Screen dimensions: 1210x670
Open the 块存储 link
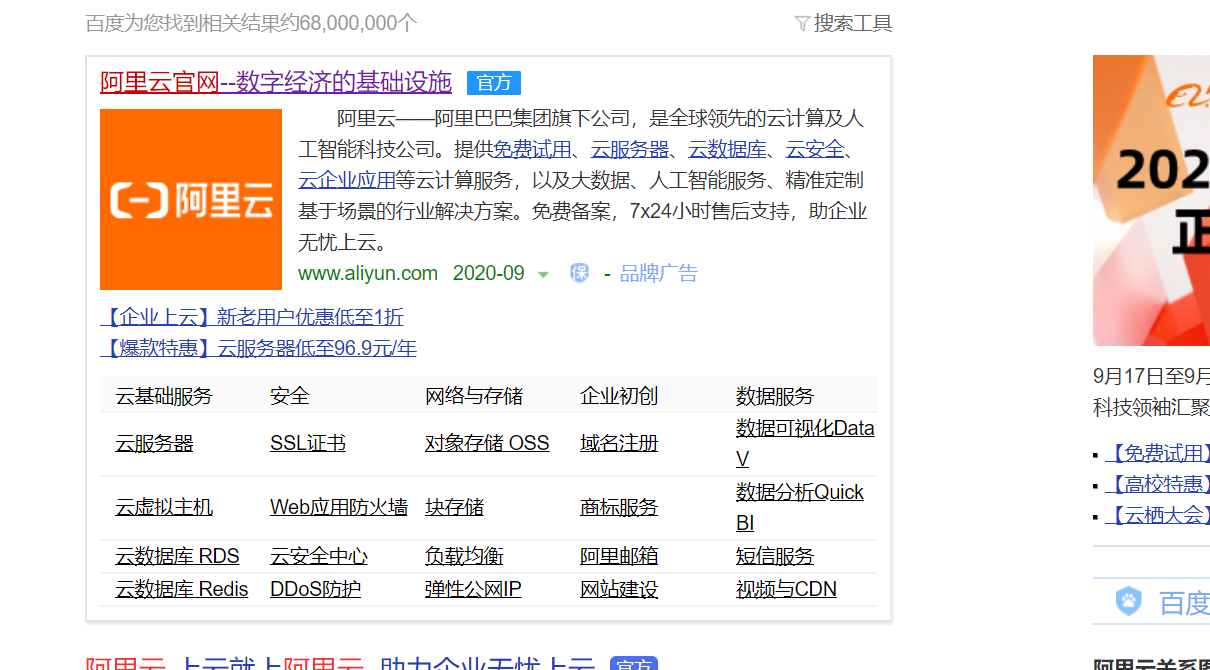pyautogui.click(x=454, y=507)
